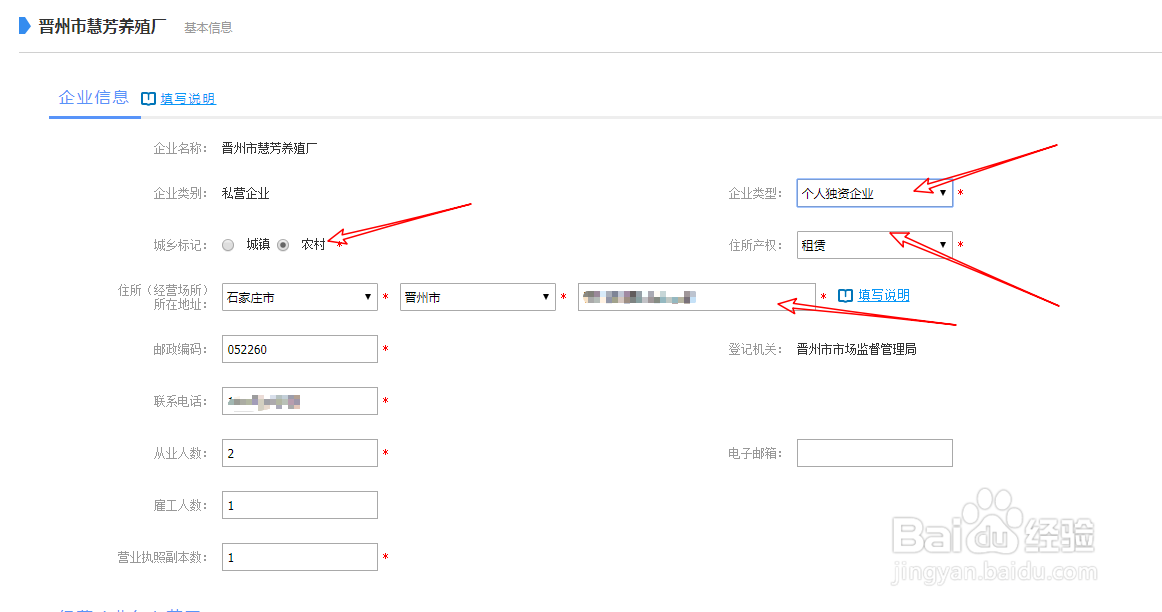
Task: Click the 登记机关 field label
Action: 755,349
